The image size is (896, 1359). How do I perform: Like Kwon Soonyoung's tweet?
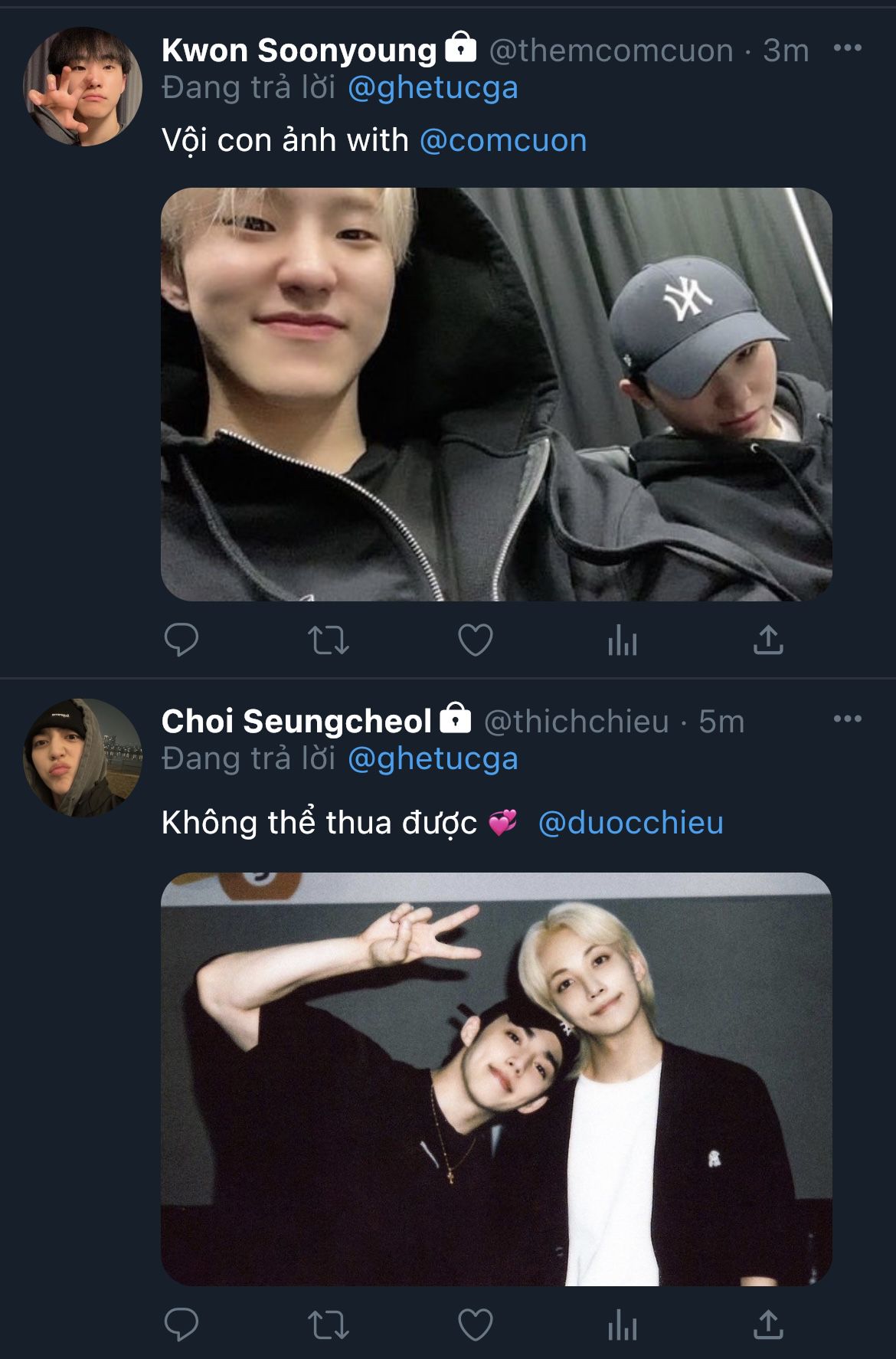pyautogui.click(x=475, y=640)
